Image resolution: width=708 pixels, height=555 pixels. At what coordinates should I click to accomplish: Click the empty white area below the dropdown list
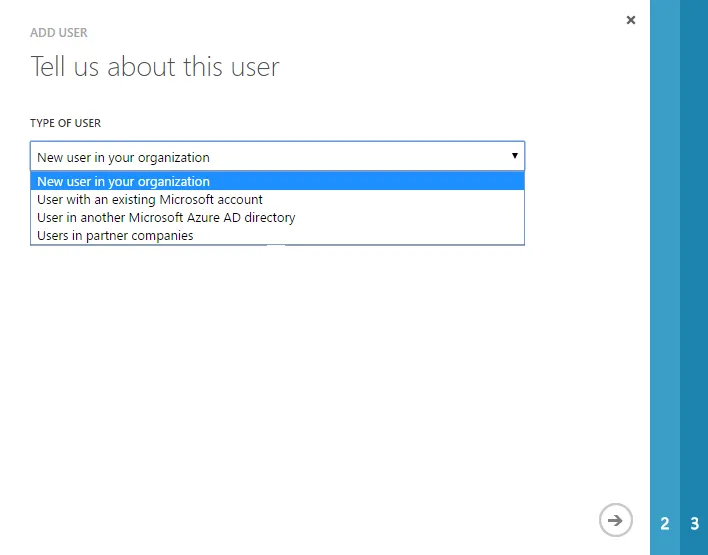tap(300, 380)
